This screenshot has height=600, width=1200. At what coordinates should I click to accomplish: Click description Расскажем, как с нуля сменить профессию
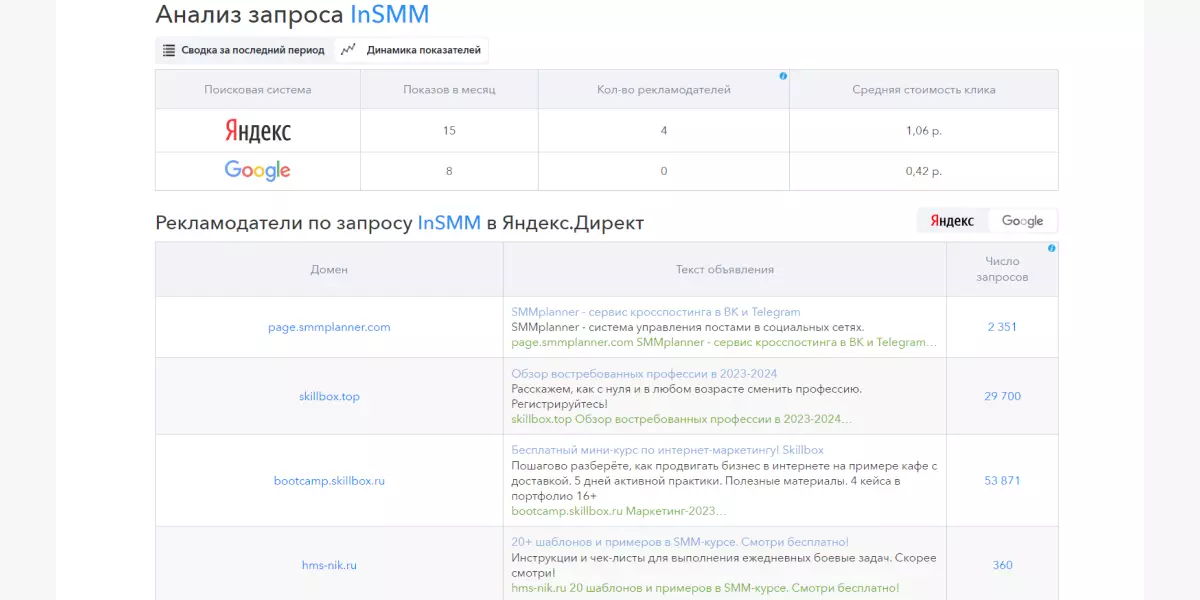pyautogui.click(x=687, y=396)
